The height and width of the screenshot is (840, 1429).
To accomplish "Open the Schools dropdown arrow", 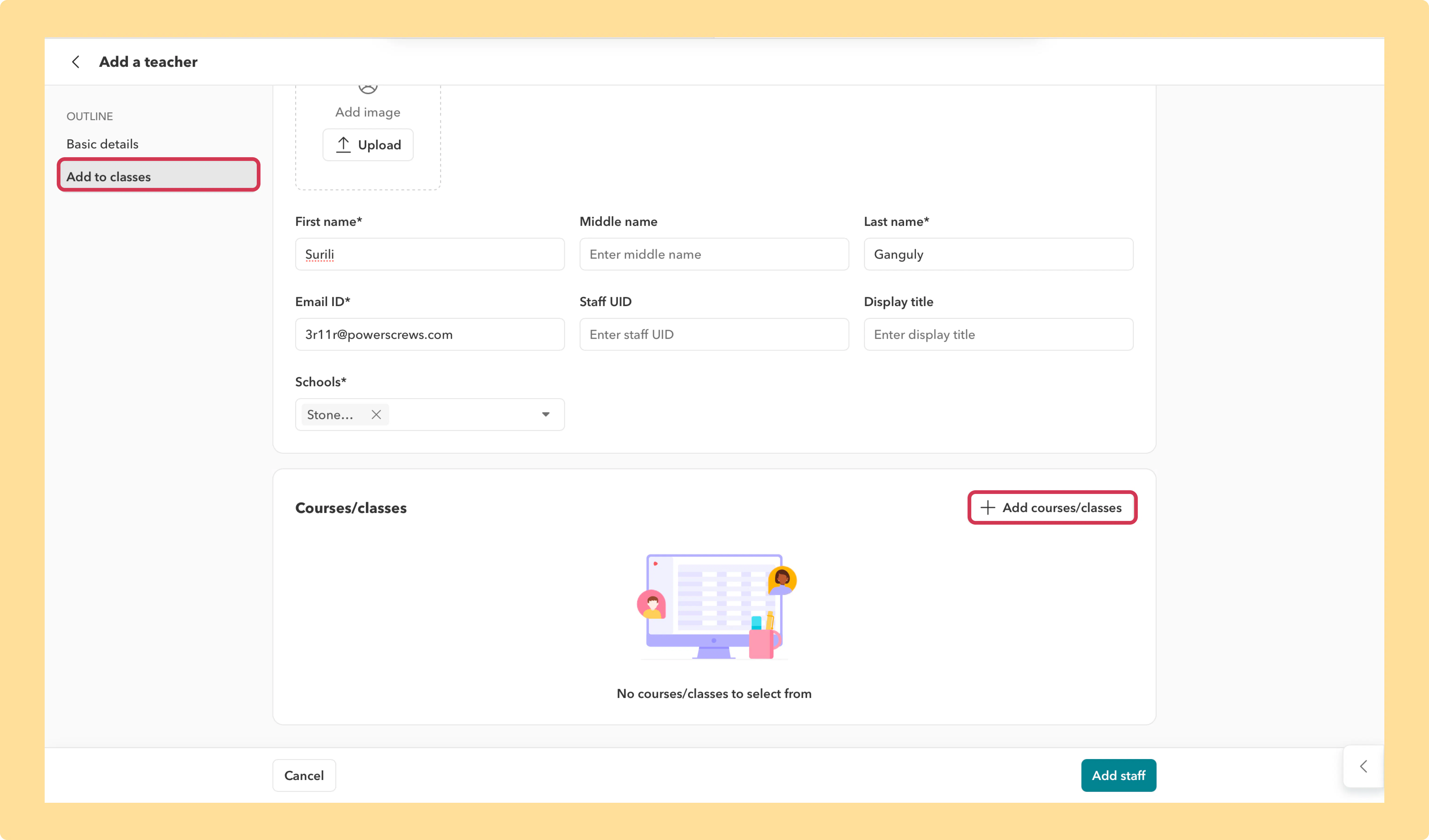I will click(x=545, y=415).
